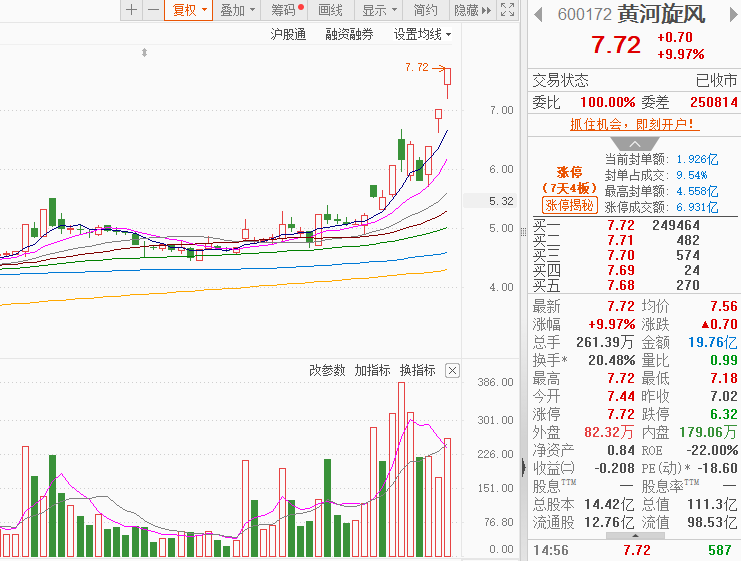The width and height of the screenshot is (741, 561).
Task: Click the 沪股通 label
Action: 288,35
